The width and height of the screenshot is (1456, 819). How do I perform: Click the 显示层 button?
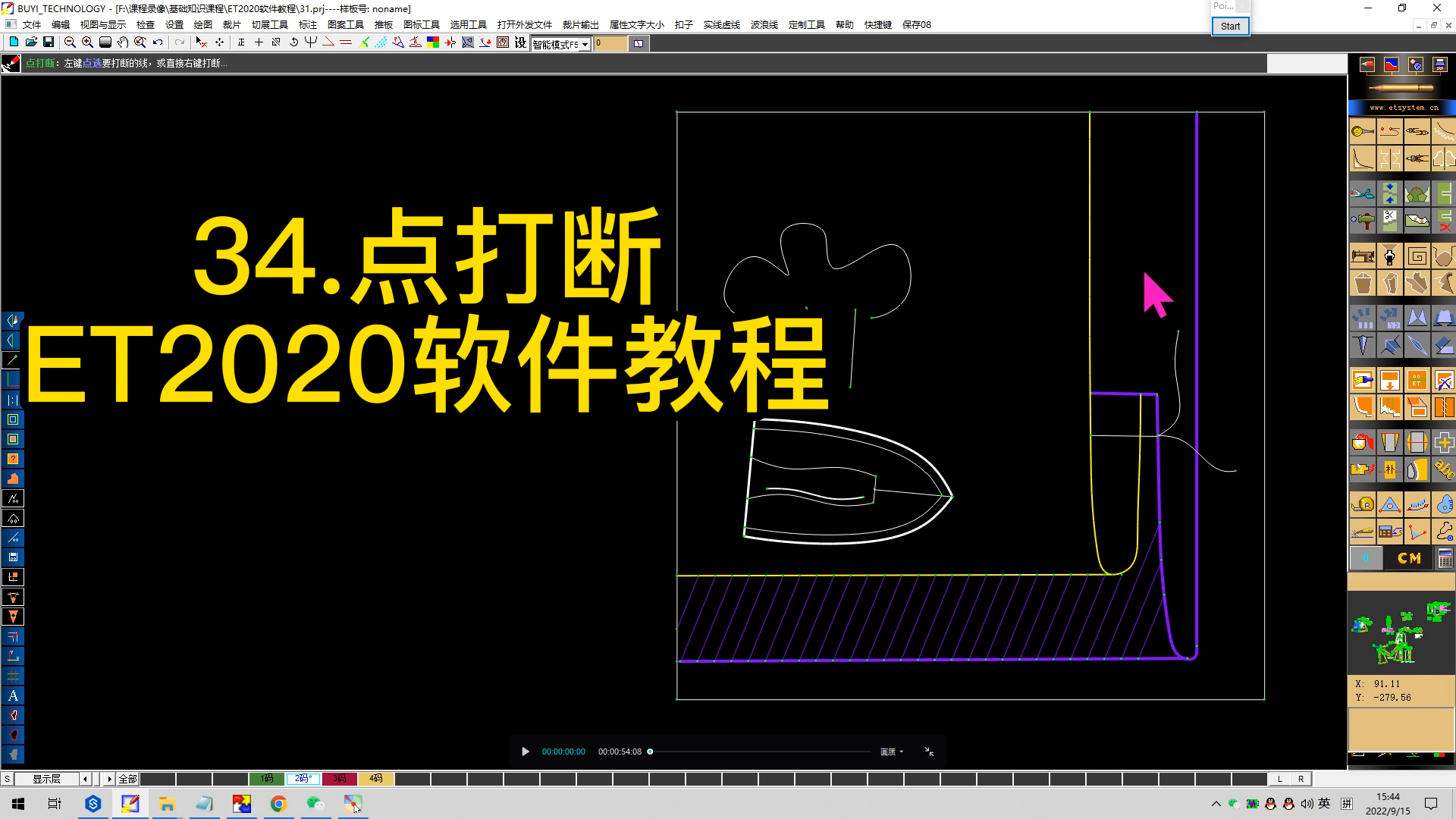pyautogui.click(x=46, y=779)
